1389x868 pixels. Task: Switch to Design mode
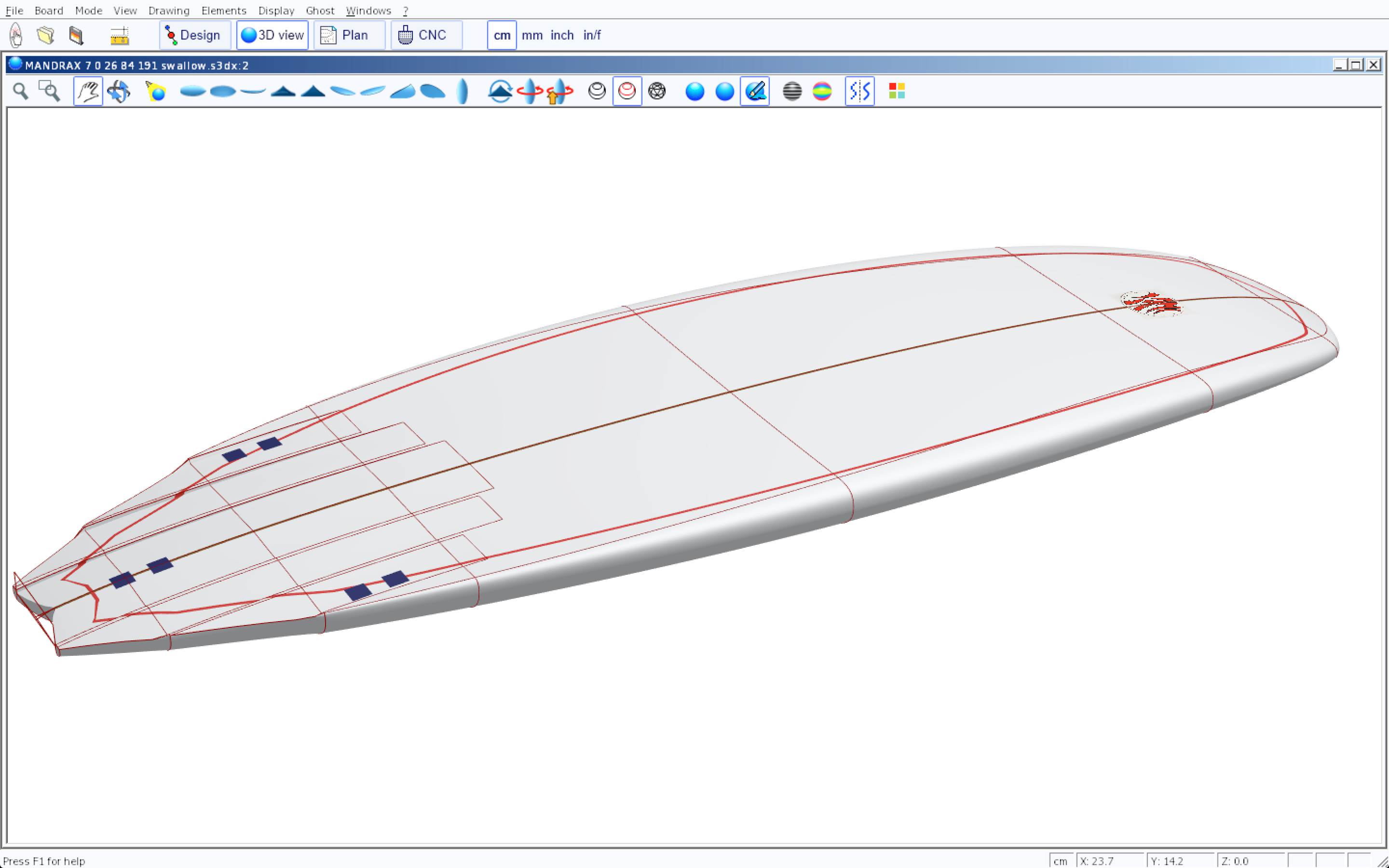[x=194, y=36]
